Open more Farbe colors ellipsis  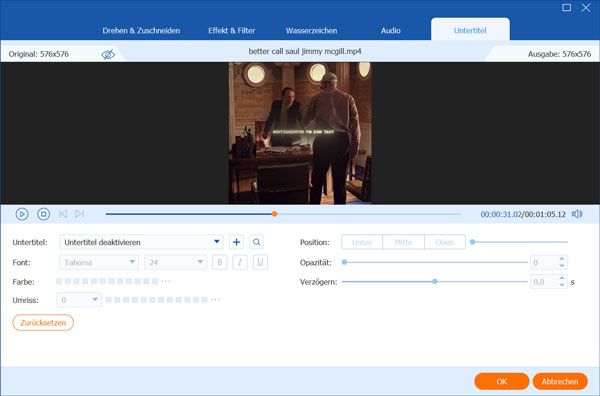coord(166,281)
